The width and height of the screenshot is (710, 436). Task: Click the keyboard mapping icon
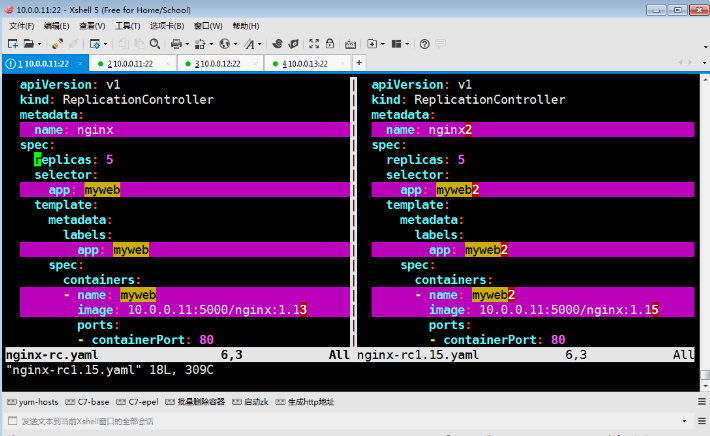[350, 44]
